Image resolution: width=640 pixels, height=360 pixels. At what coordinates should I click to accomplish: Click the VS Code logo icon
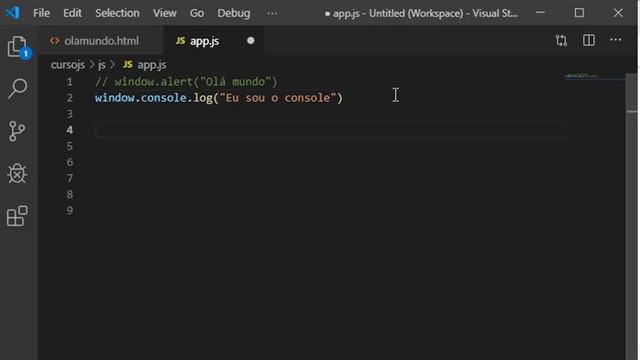12,13
